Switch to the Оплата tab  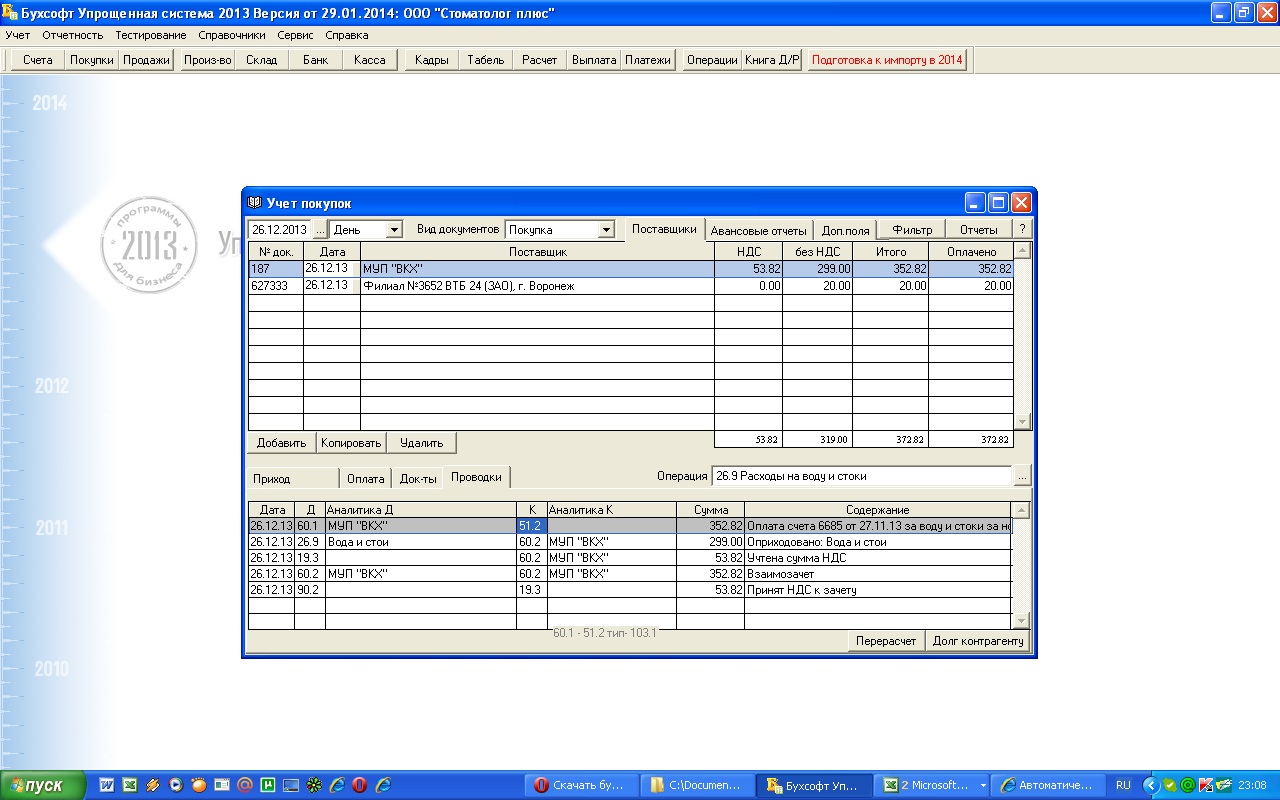pos(365,479)
